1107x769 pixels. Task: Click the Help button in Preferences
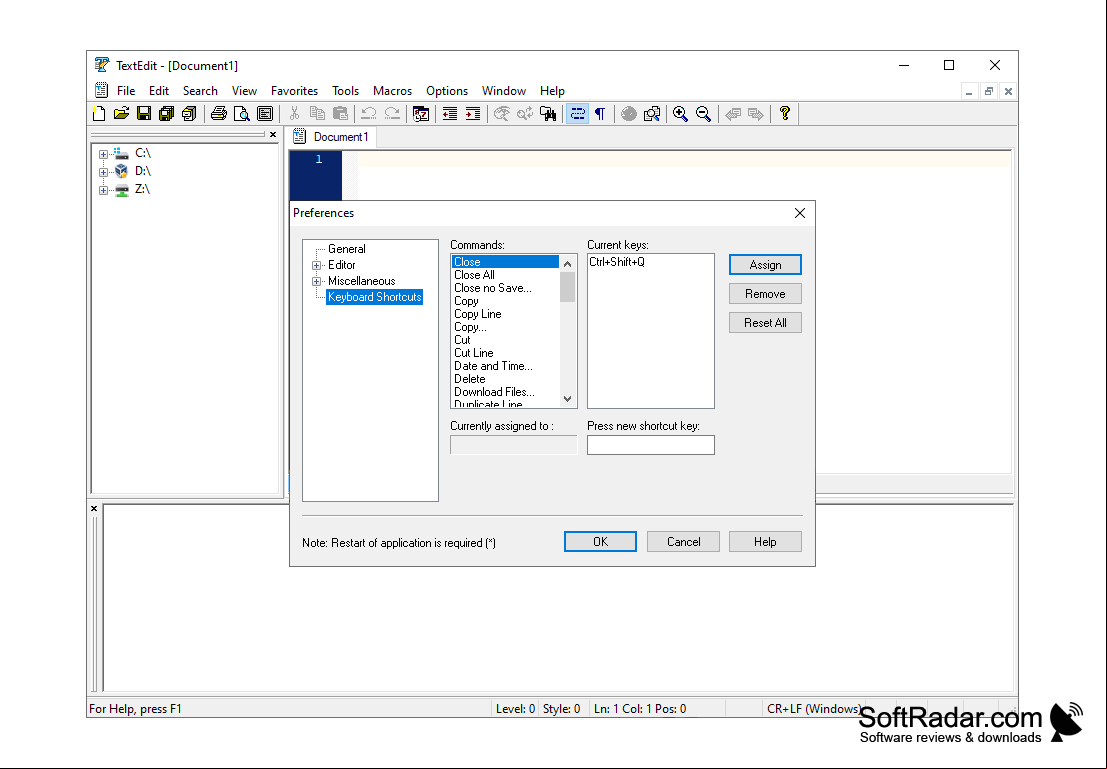[x=765, y=542]
